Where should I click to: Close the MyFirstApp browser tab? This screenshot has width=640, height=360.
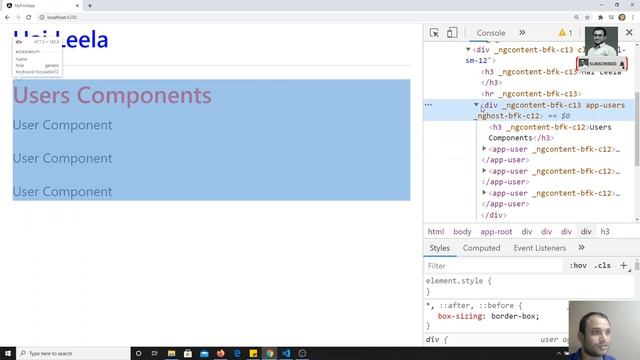[78, 6]
